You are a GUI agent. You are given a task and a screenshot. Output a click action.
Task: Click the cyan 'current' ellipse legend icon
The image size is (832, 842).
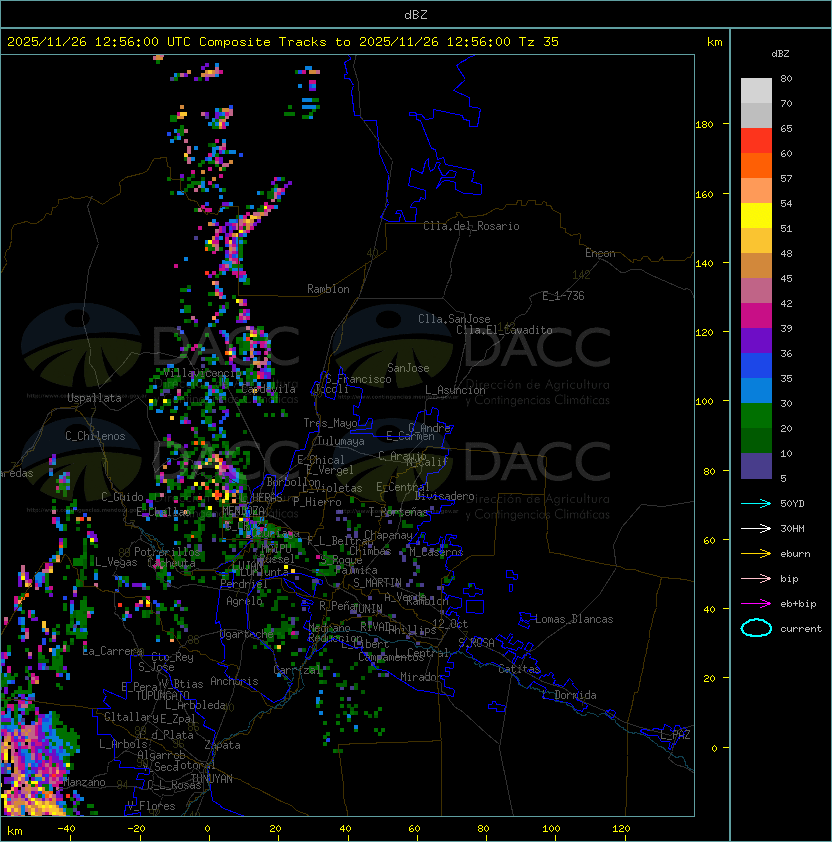[756, 628]
